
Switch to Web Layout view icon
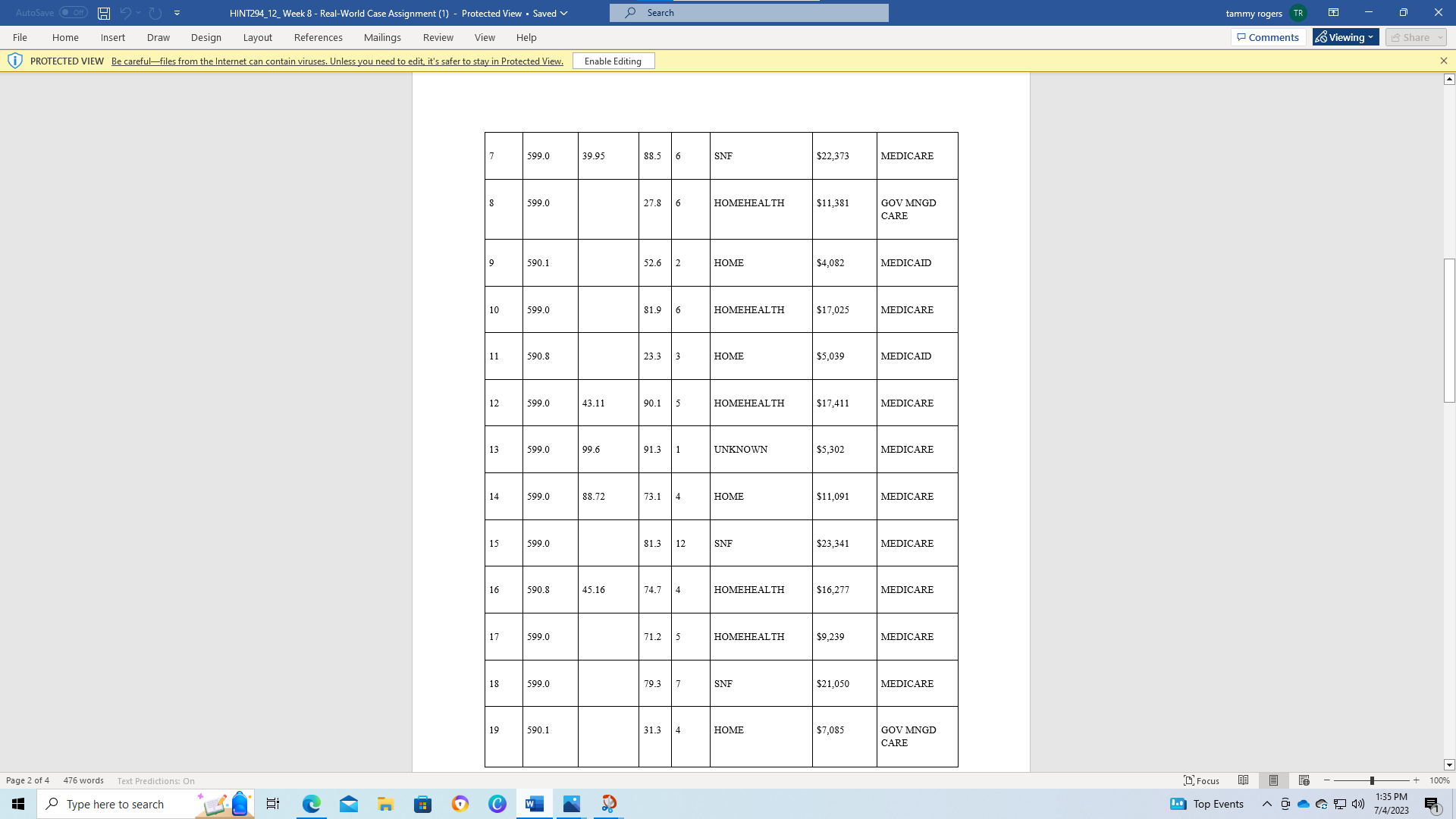tap(1304, 780)
